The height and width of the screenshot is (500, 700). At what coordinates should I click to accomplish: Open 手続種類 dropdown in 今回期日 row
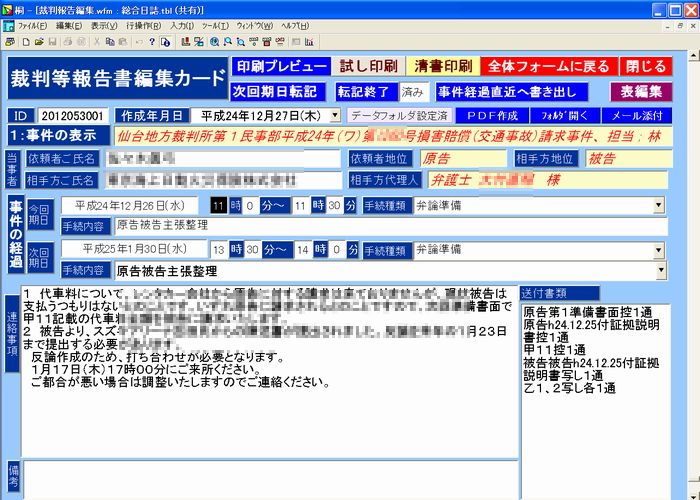[x=659, y=205]
